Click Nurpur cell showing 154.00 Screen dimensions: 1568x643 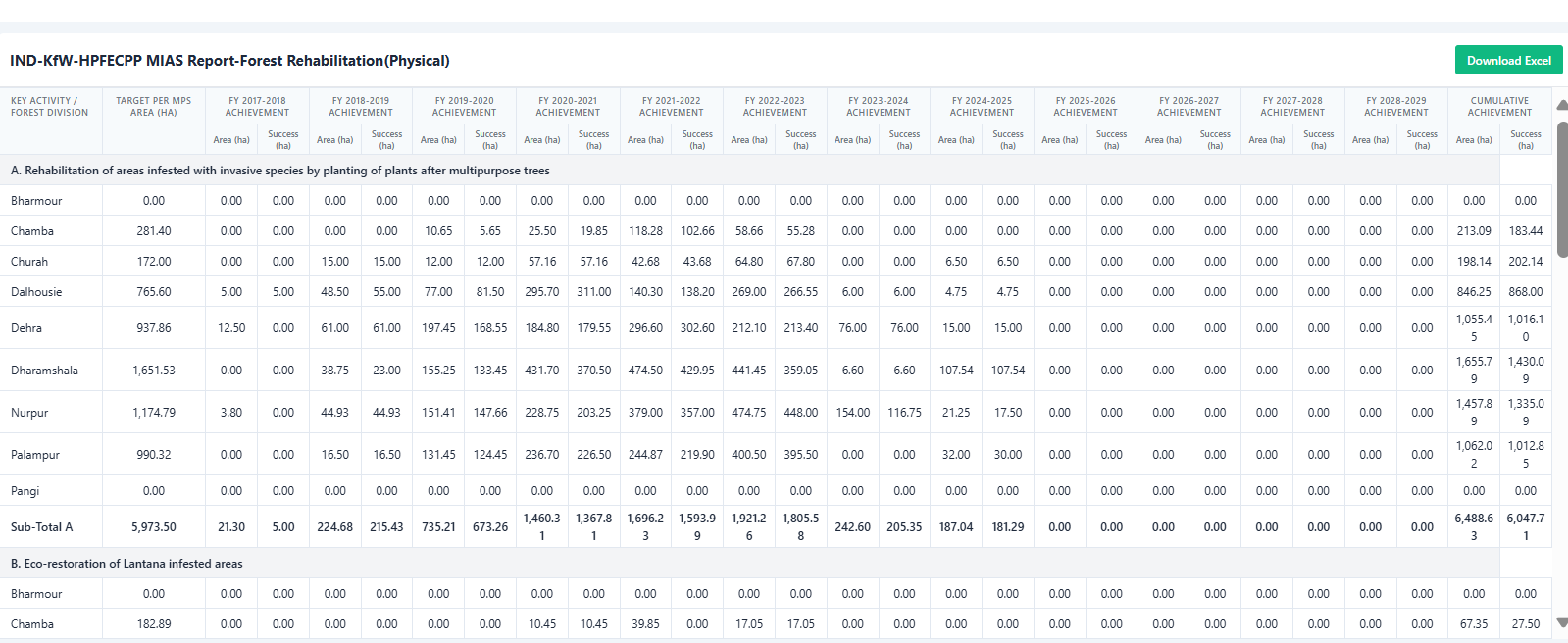pyautogui.click(x=853, y=413)
